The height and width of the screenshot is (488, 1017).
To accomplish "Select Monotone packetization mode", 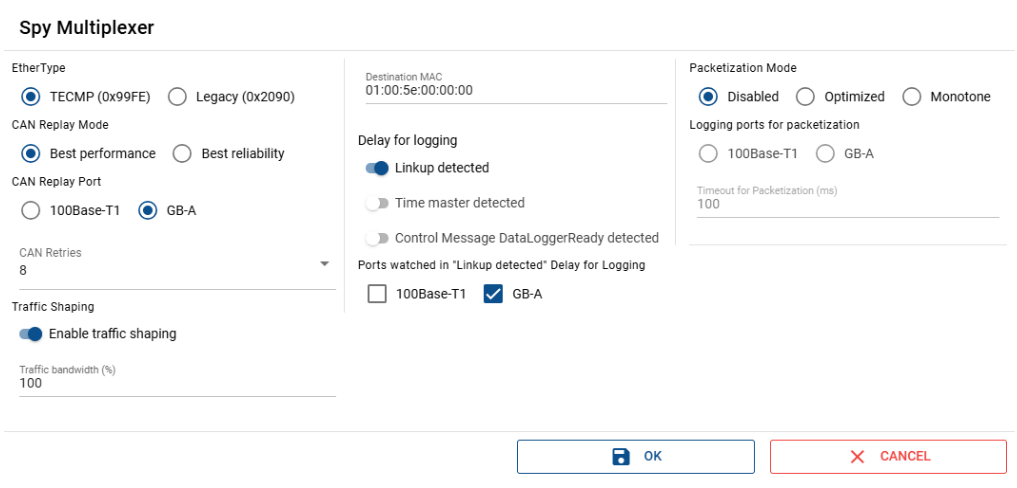I will click(x=911, y=97).
